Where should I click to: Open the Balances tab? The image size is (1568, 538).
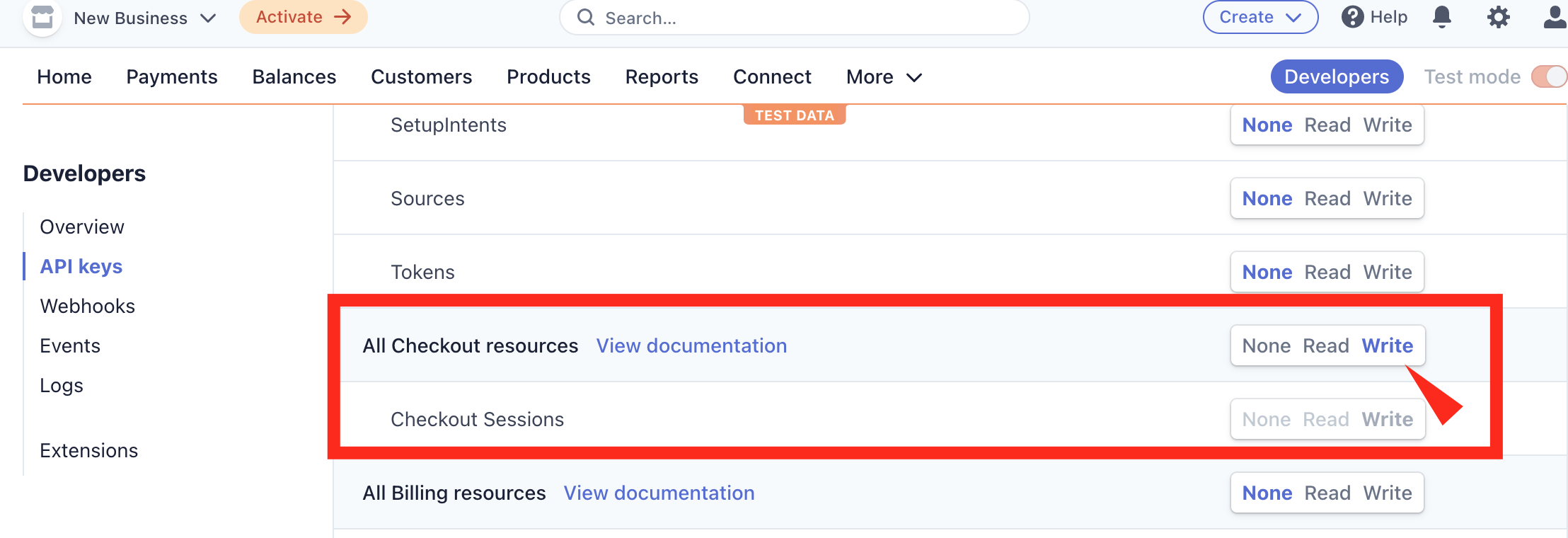pos(294,76)
